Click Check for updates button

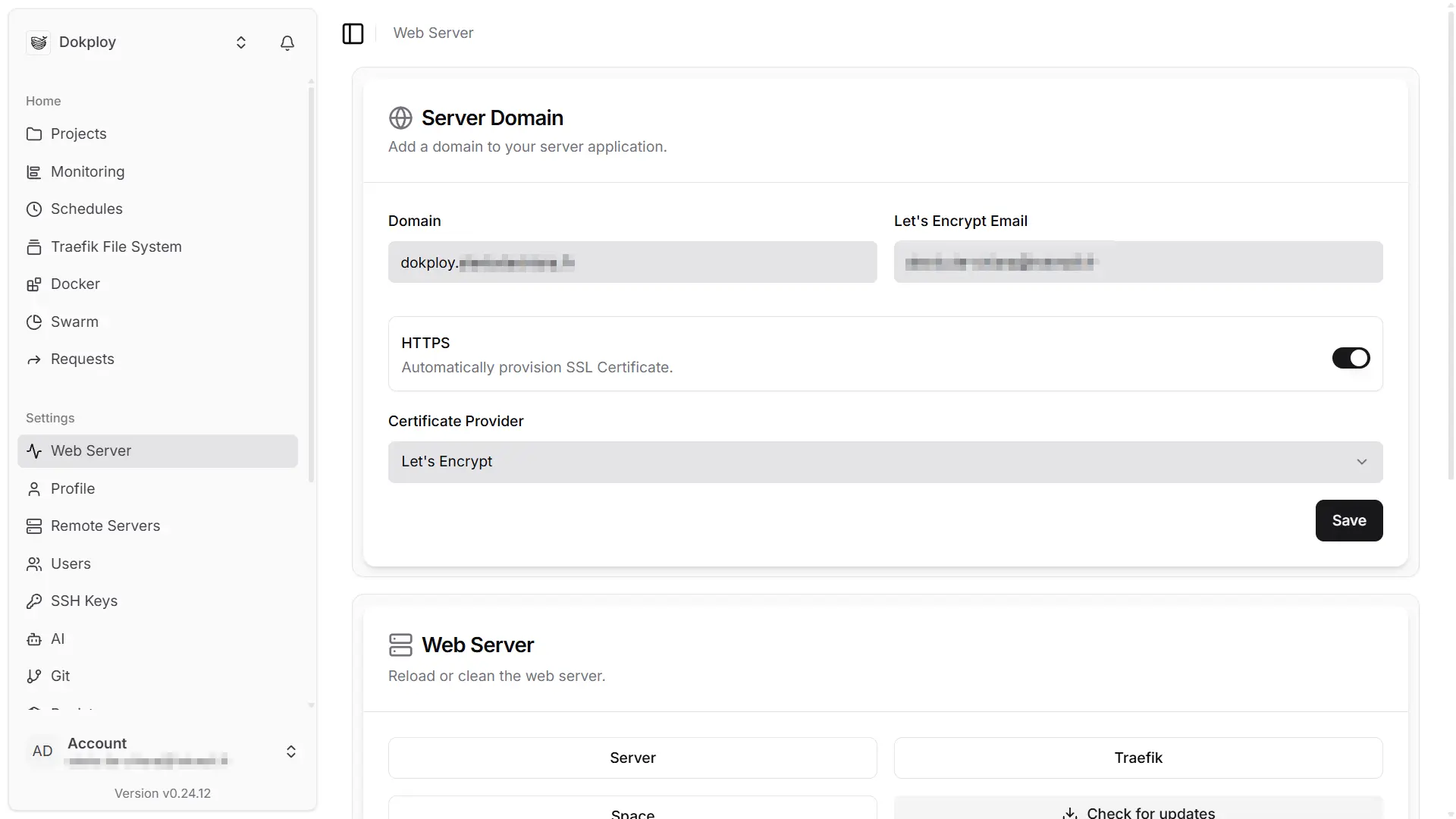(1137, 808)
